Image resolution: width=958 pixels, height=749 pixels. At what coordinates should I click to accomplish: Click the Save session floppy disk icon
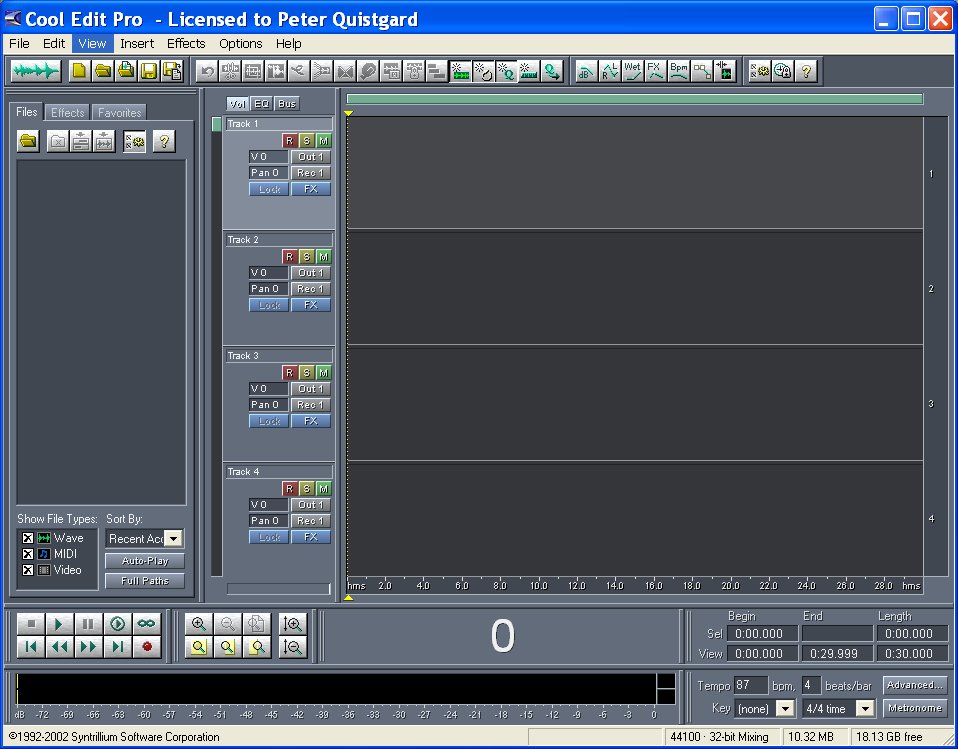point(149,71)
